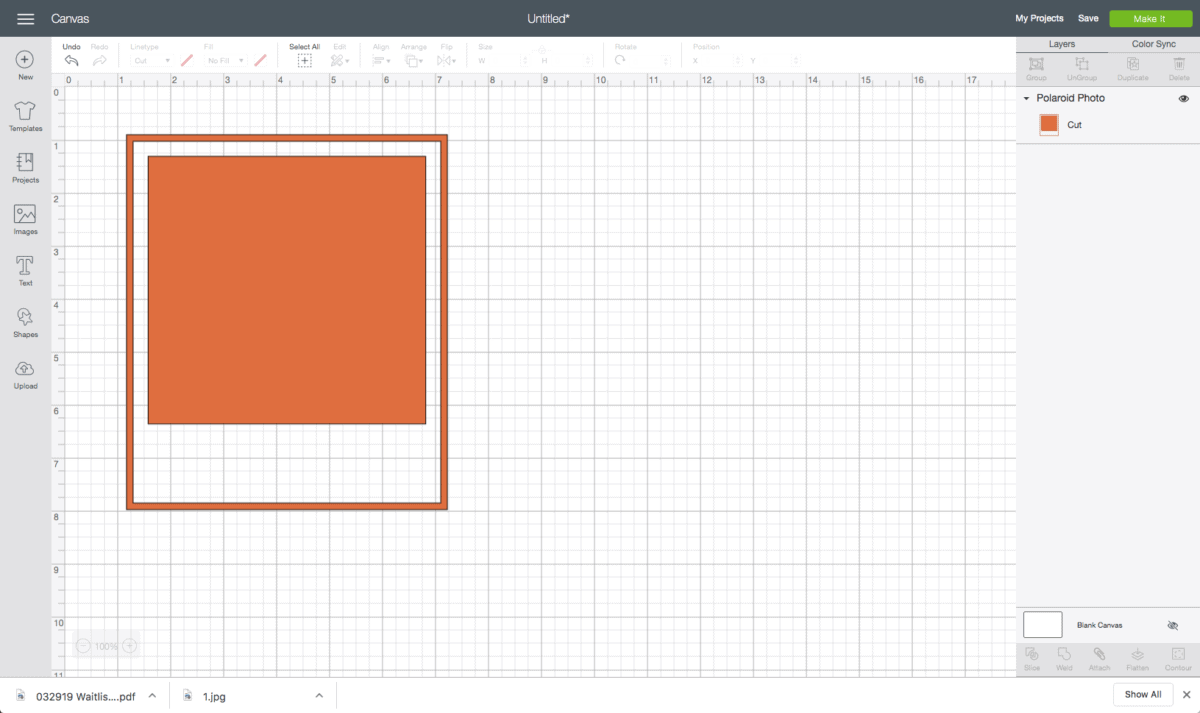The height and width of the screenshot is (713, 1200).
Task: Toggle Blank Canvas visibility
Action: [x=1173, y=625]
